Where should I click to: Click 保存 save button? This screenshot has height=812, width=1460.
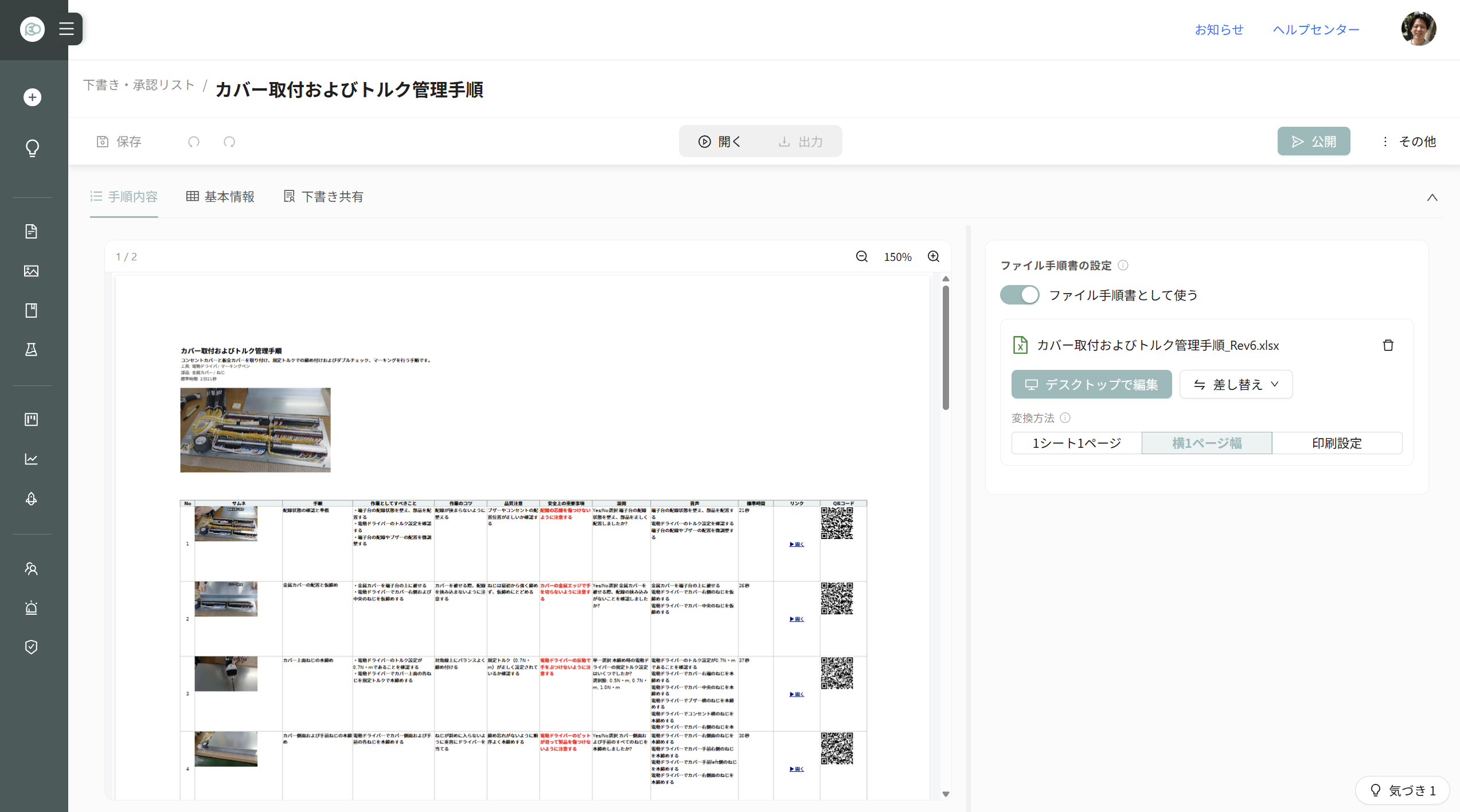pyautogui.click(x=119, y=142)
